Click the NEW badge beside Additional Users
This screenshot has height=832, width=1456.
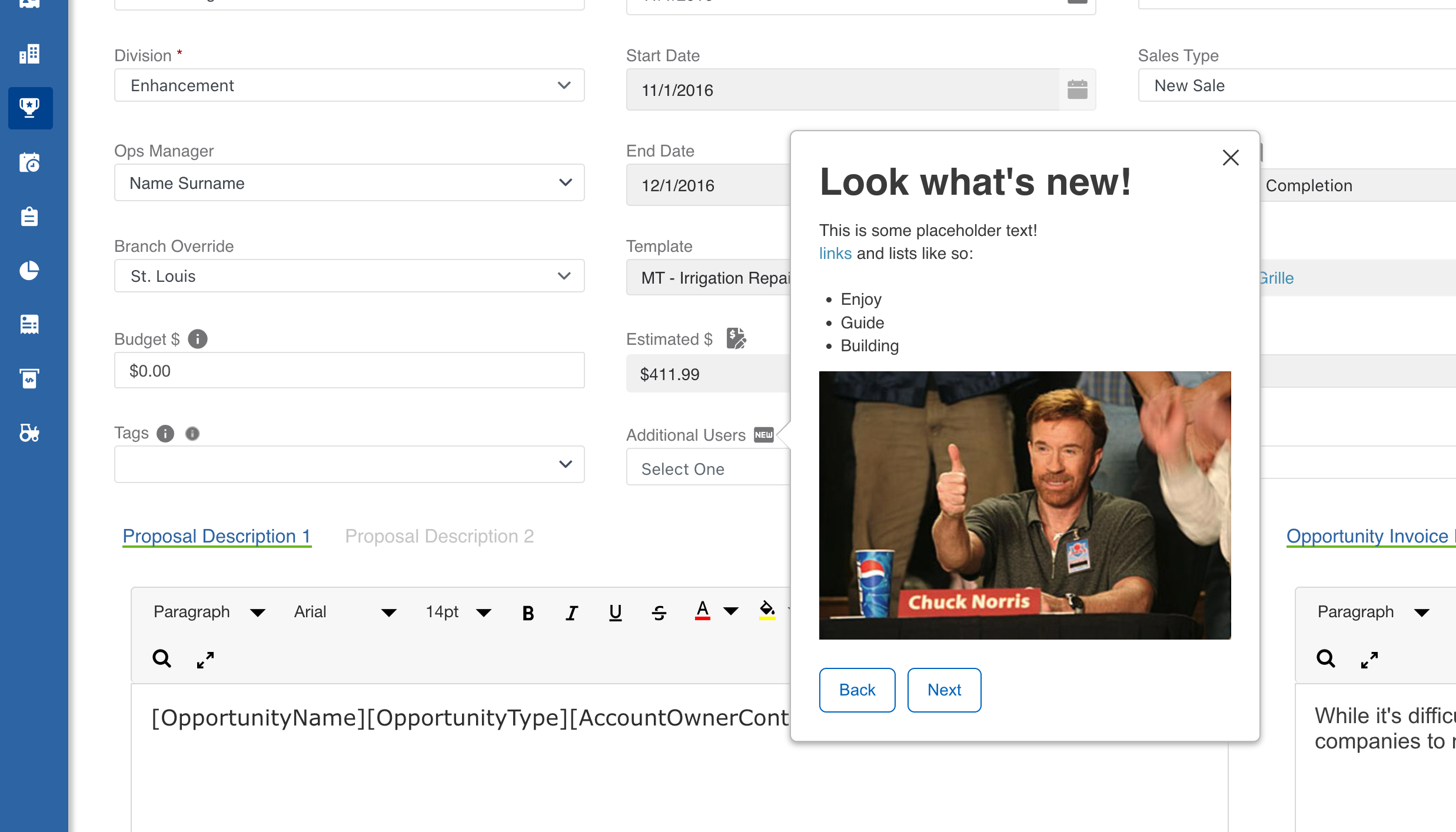pos(764,435)
